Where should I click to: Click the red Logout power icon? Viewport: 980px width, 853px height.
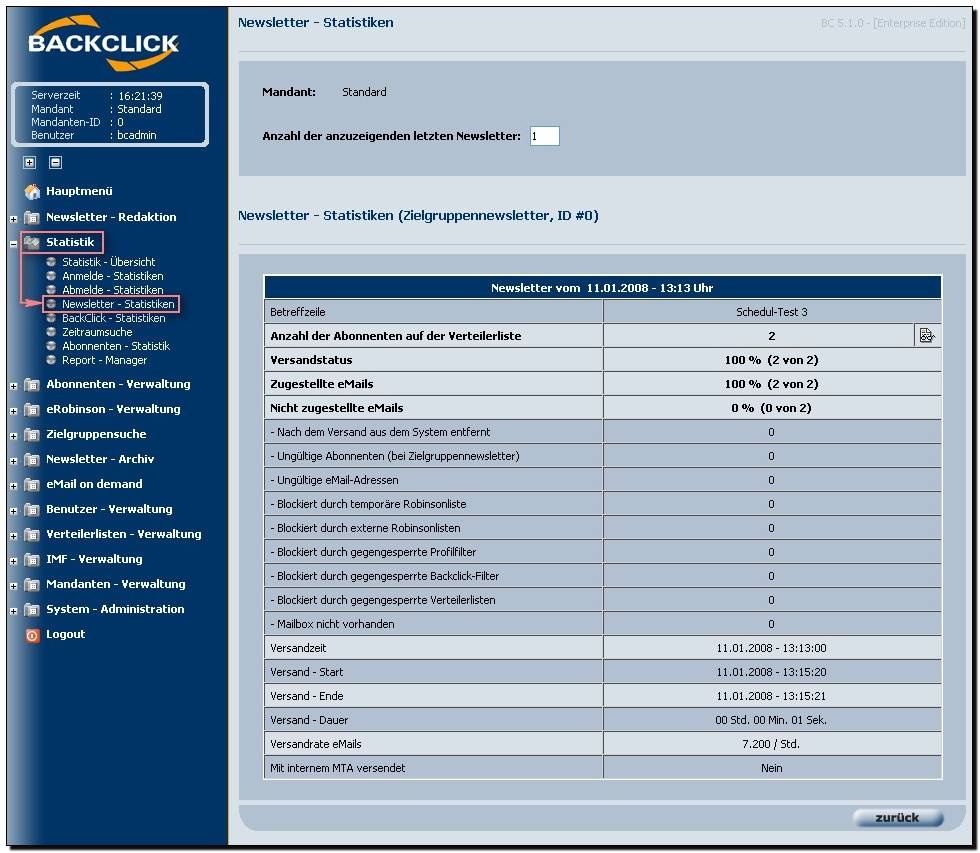pyautogui.click(x=32, y=635)
